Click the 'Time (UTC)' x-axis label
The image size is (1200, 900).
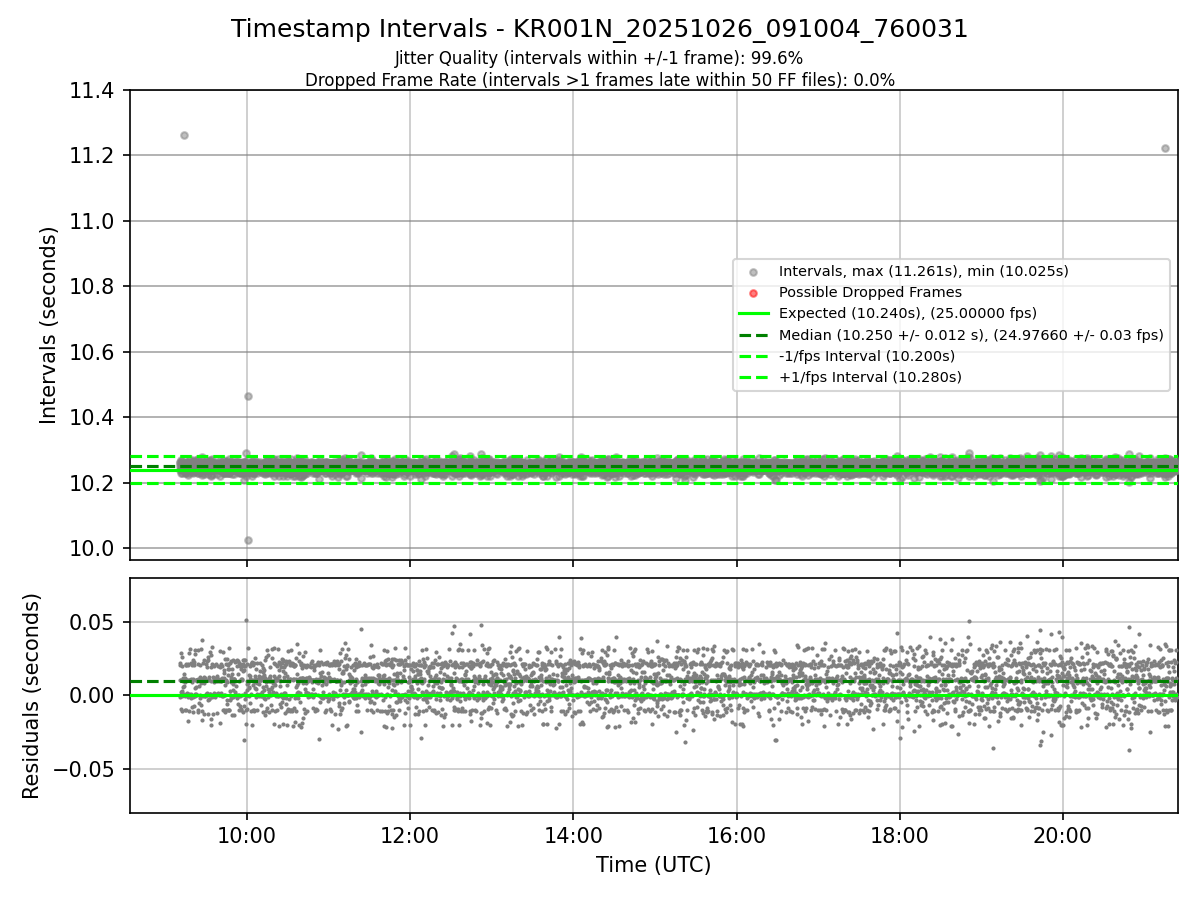point(654,865)
